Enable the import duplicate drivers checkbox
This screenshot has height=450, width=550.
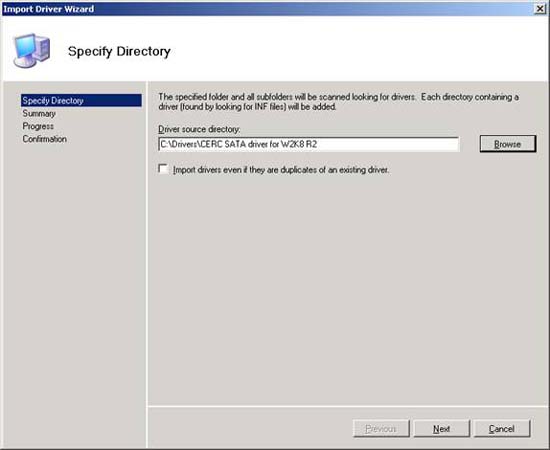point(163,169)
